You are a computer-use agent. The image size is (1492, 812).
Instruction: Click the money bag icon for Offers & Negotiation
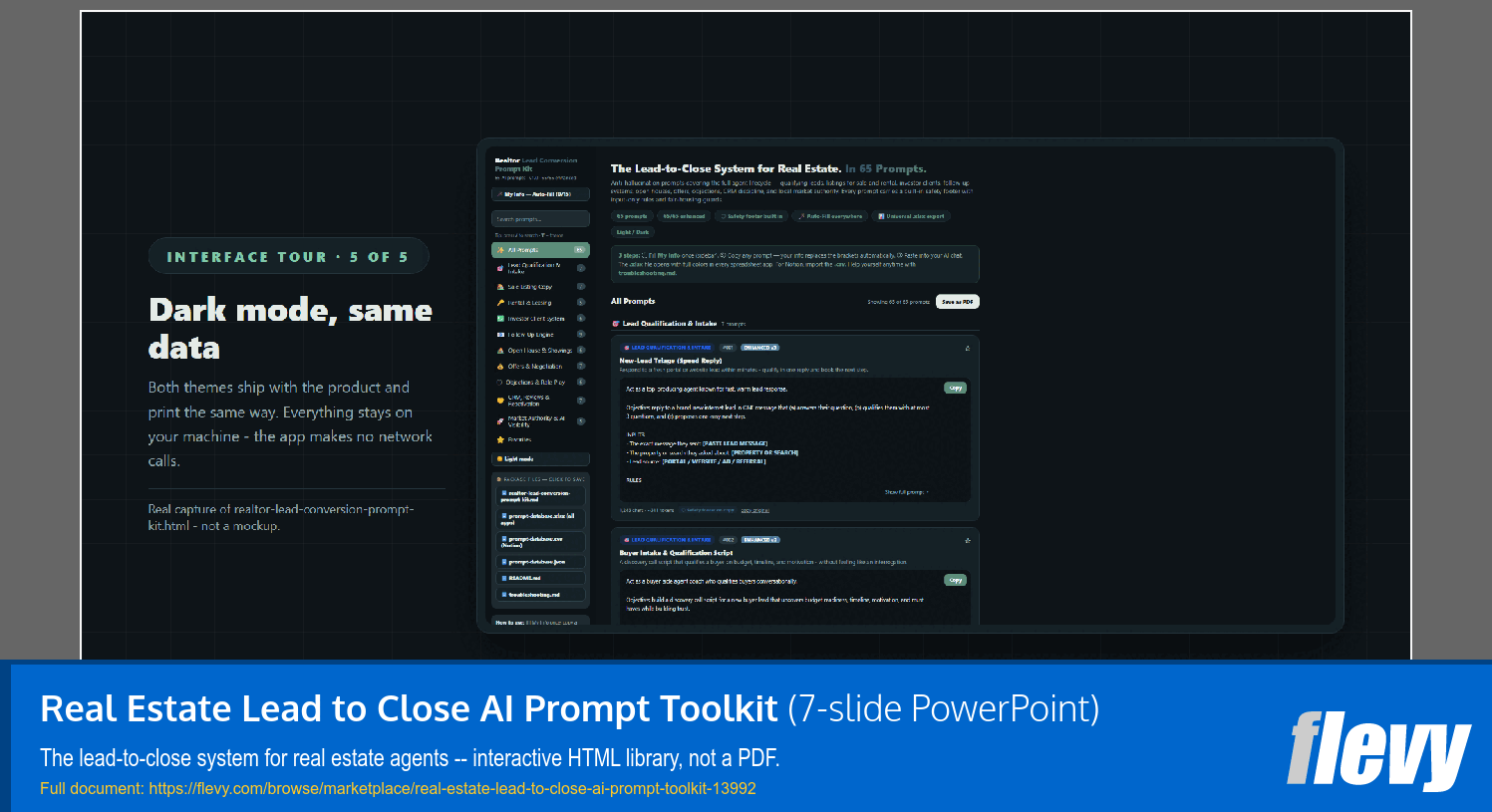(x=500, y=367)
